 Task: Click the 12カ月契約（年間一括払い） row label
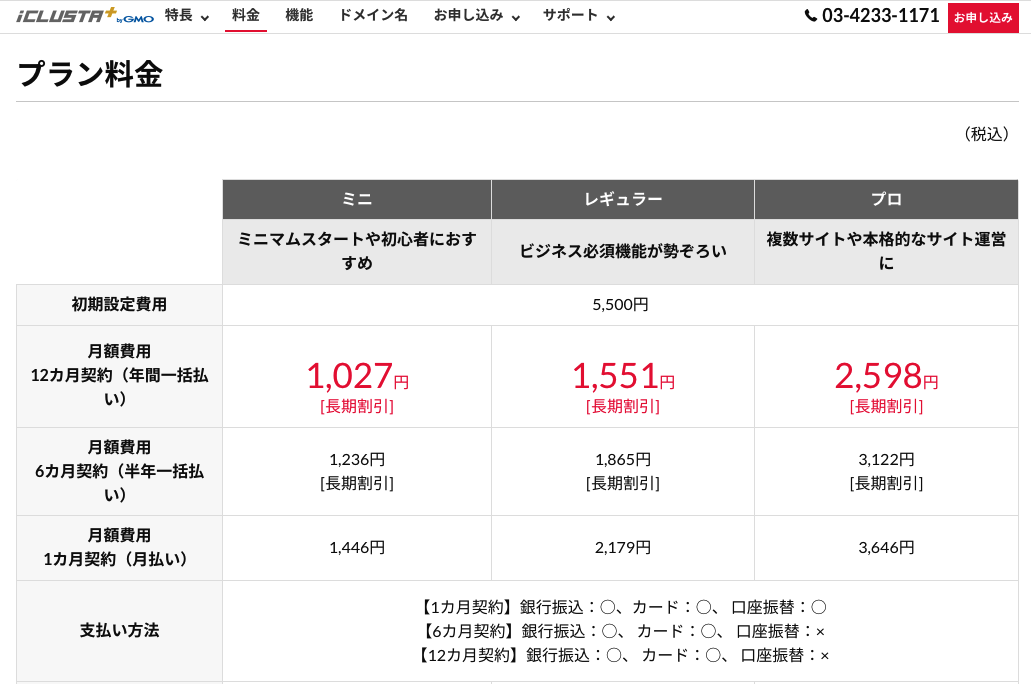[x=119, y=375]
